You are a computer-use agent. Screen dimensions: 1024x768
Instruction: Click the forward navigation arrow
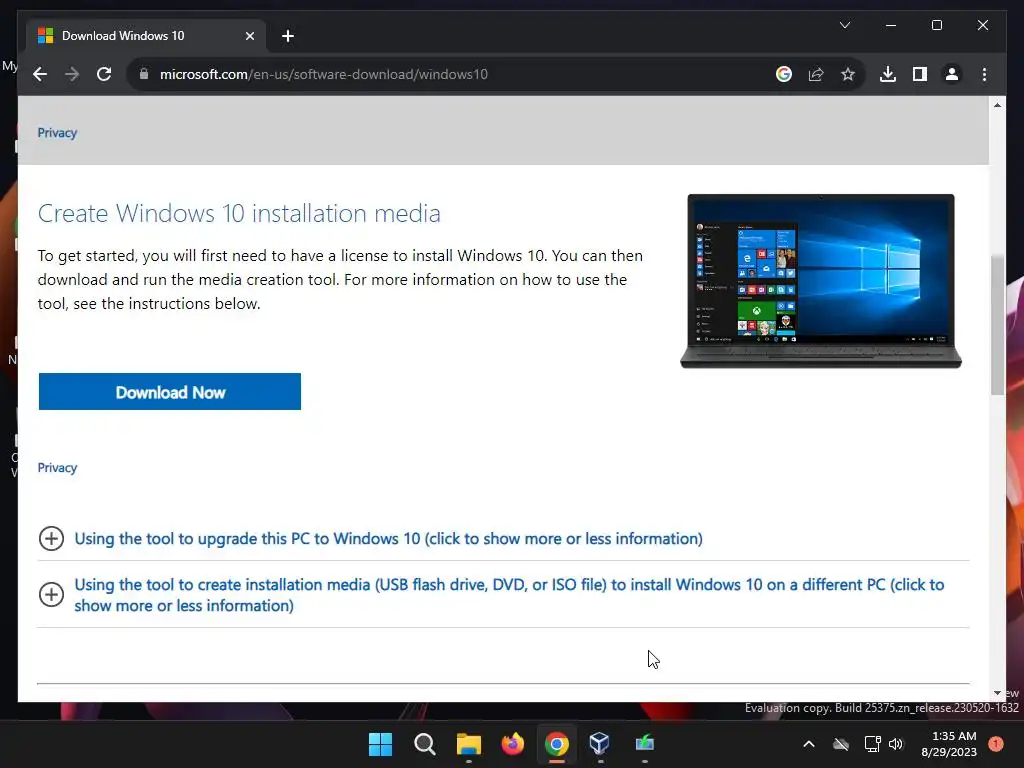72,74
